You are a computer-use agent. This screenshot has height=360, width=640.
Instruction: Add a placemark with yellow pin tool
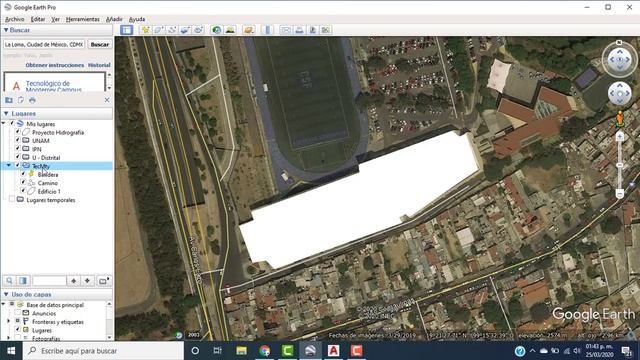click(145, 30)
